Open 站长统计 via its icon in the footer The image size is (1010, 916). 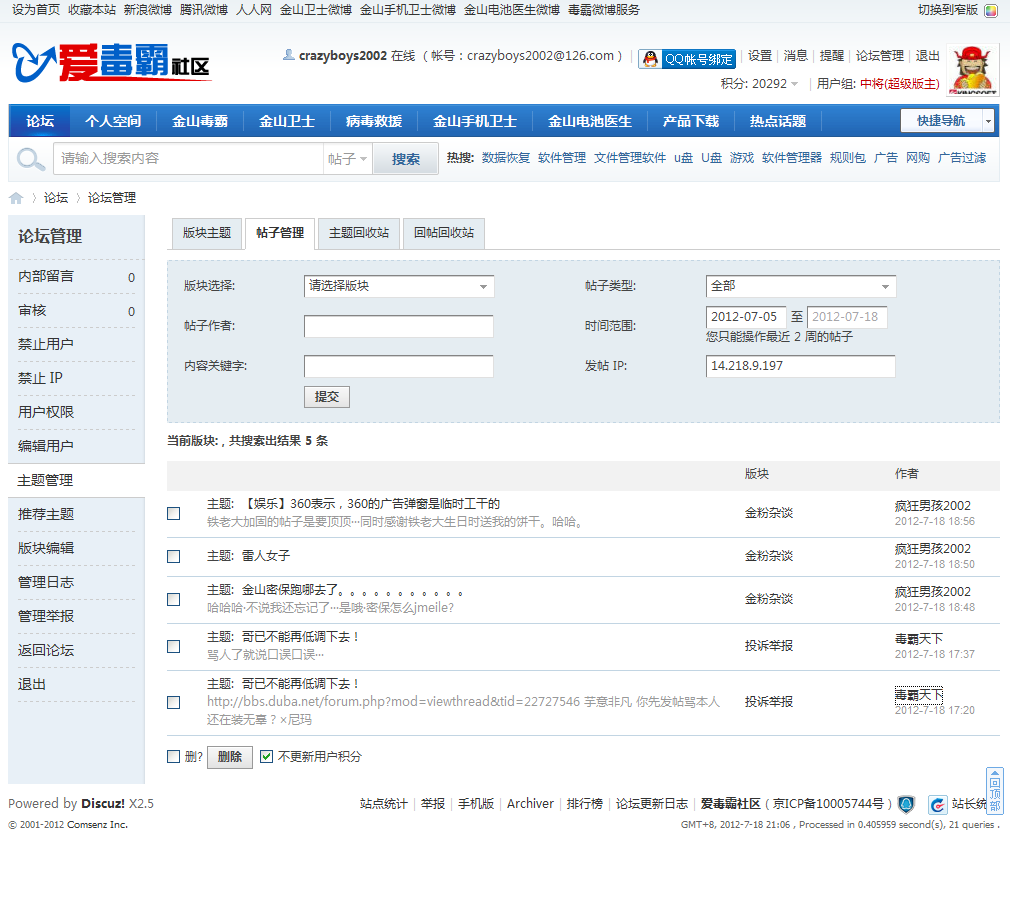[938, 804]
